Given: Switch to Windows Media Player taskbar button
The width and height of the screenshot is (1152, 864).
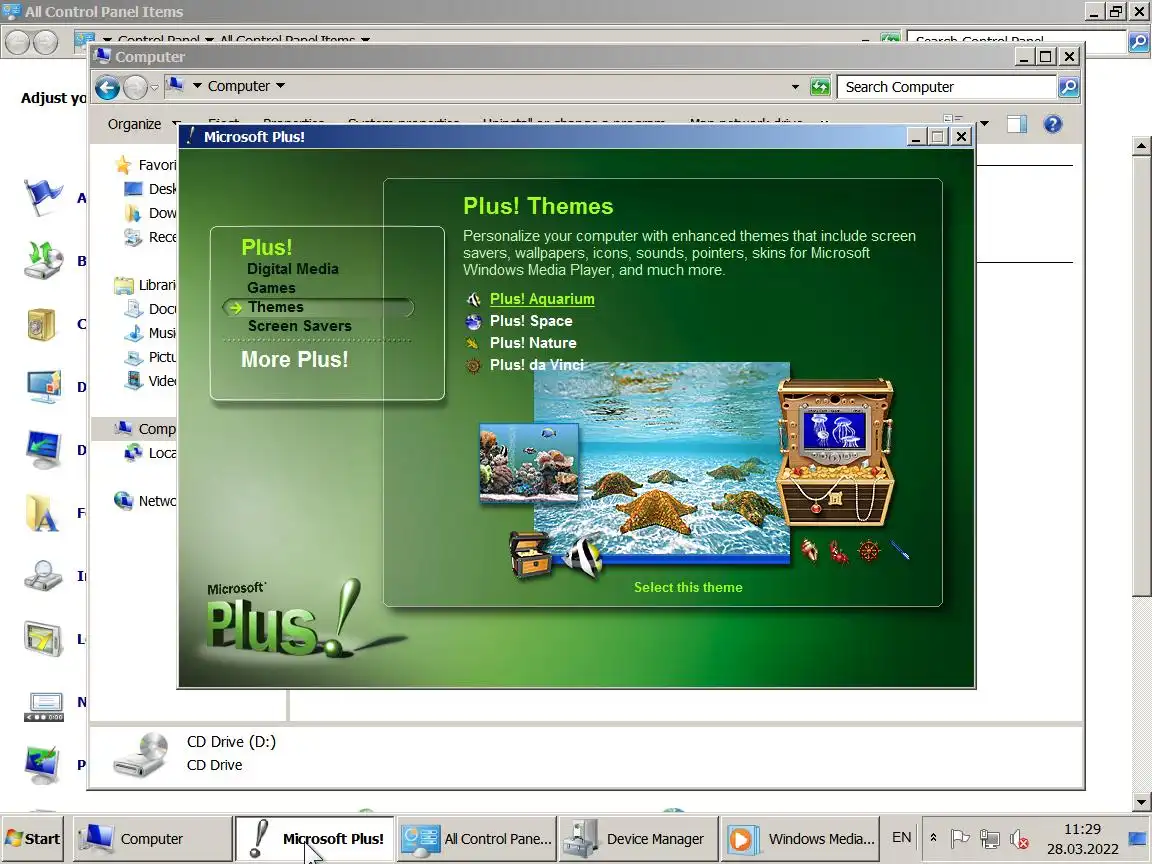Looking at the screenshot, I should point(799,838).
